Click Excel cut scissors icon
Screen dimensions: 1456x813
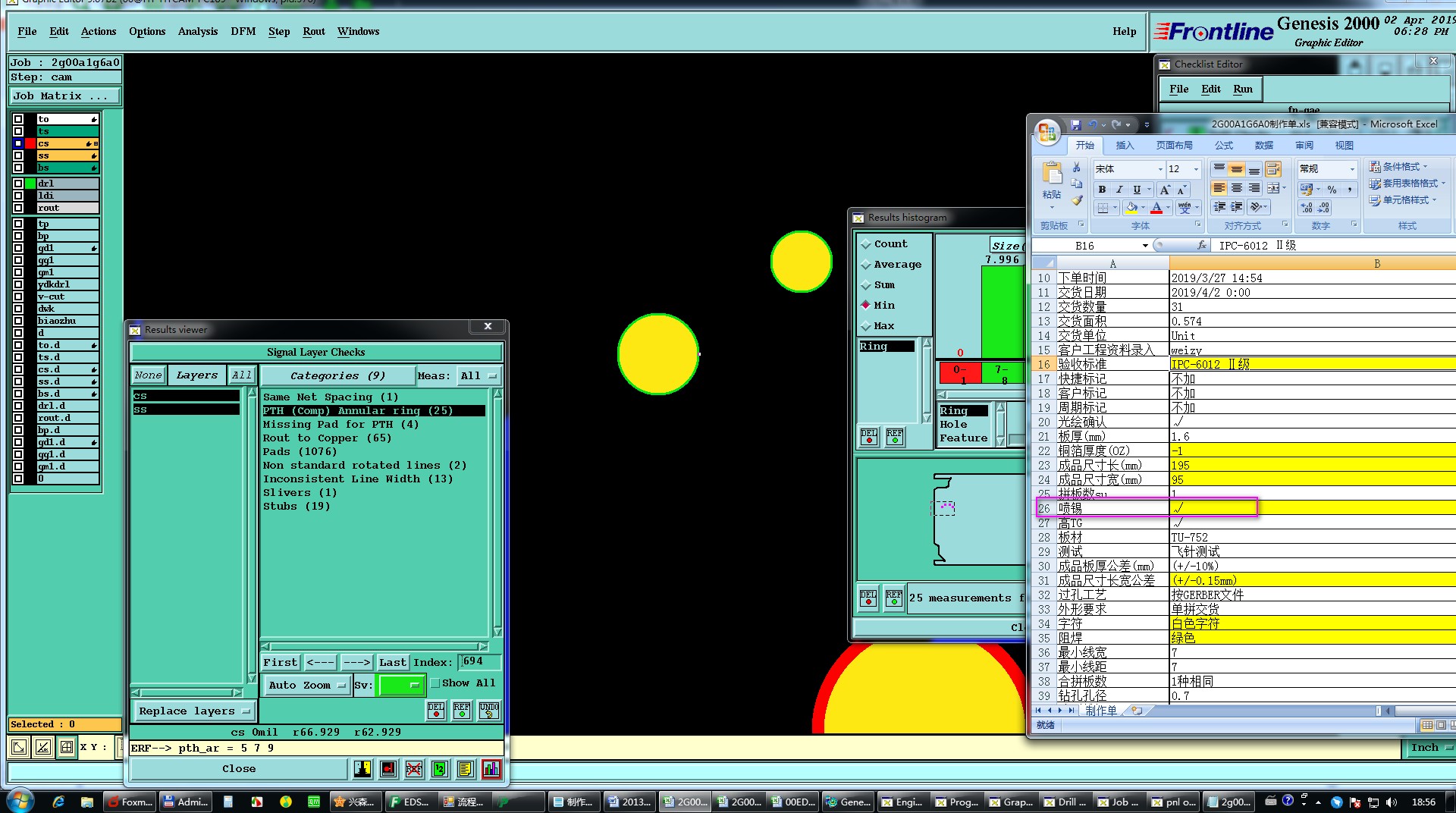[1076, 167]
